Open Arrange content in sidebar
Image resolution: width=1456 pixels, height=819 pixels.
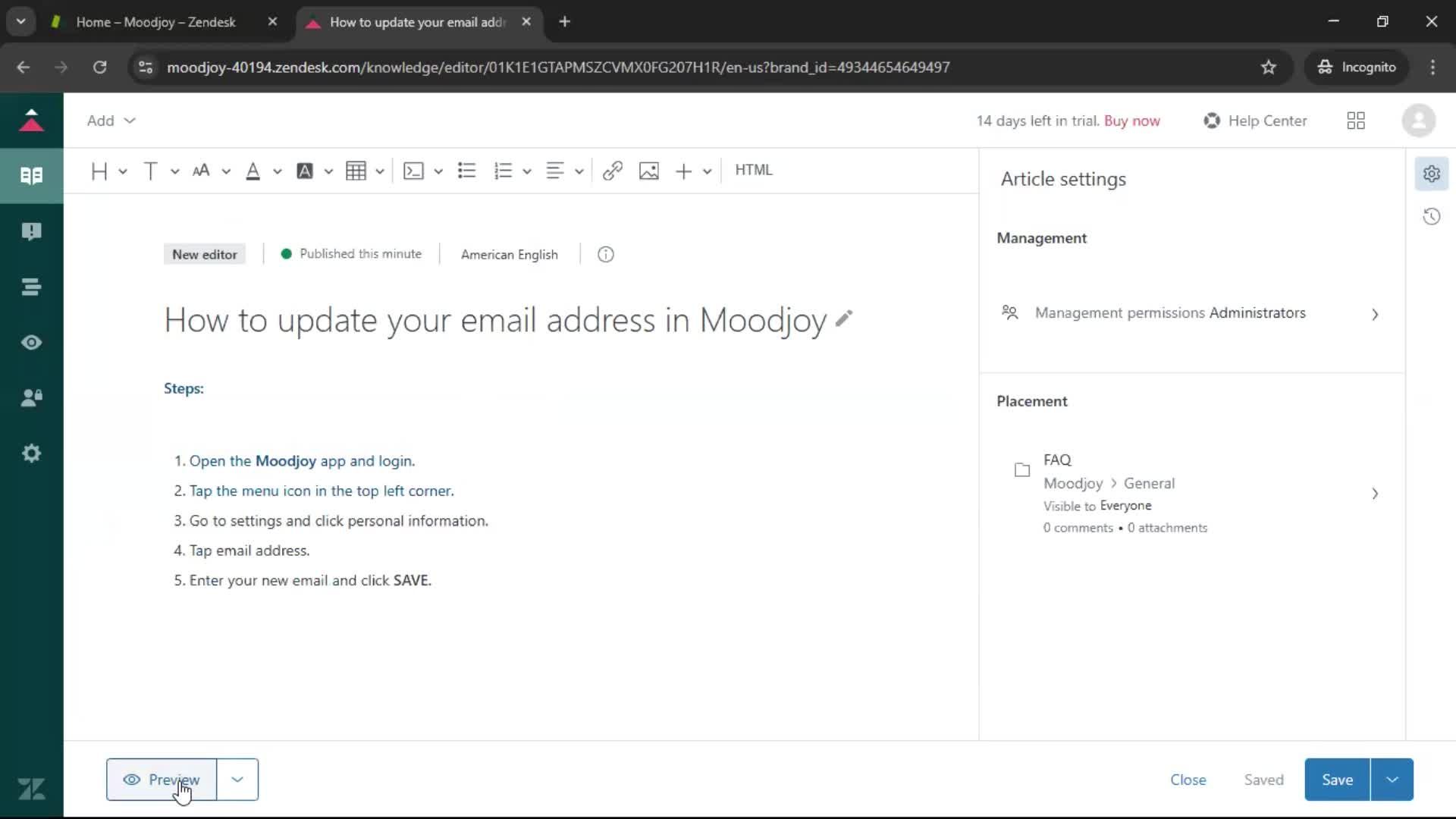click(x=32, y=287)
